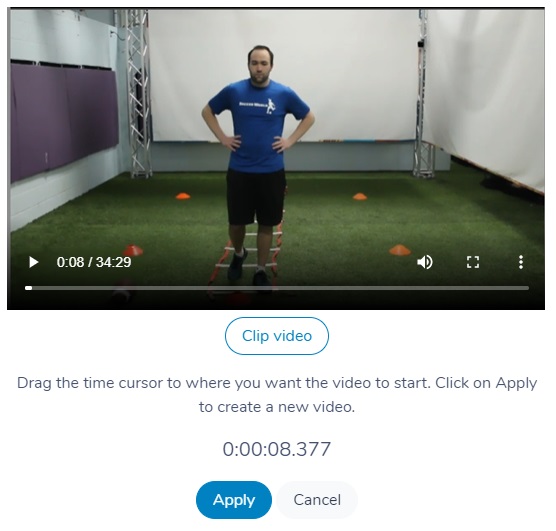The width and height of the screenshot is (556, 531).
Task: Enter fullscreen mode via the brackets icon
Action: coord(473,263)
